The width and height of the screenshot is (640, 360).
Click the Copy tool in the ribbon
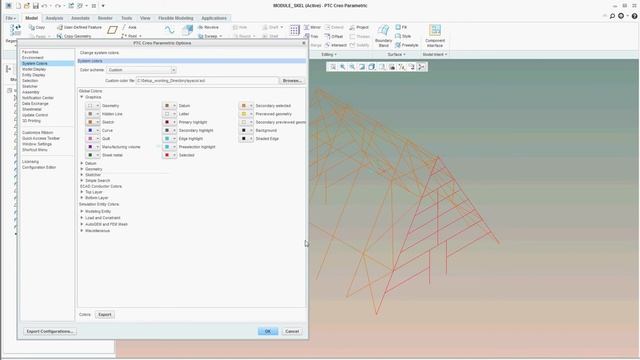37,27
